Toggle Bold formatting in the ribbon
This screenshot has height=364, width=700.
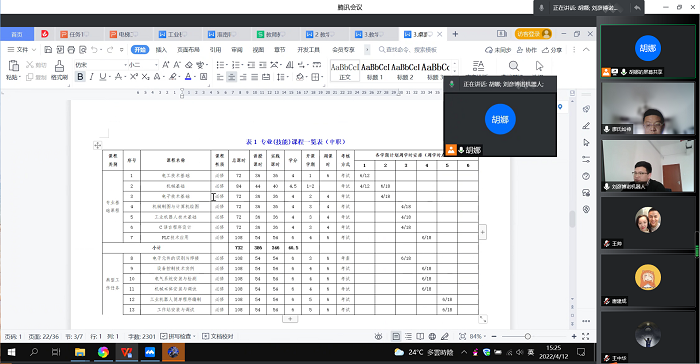click(80, 77)
